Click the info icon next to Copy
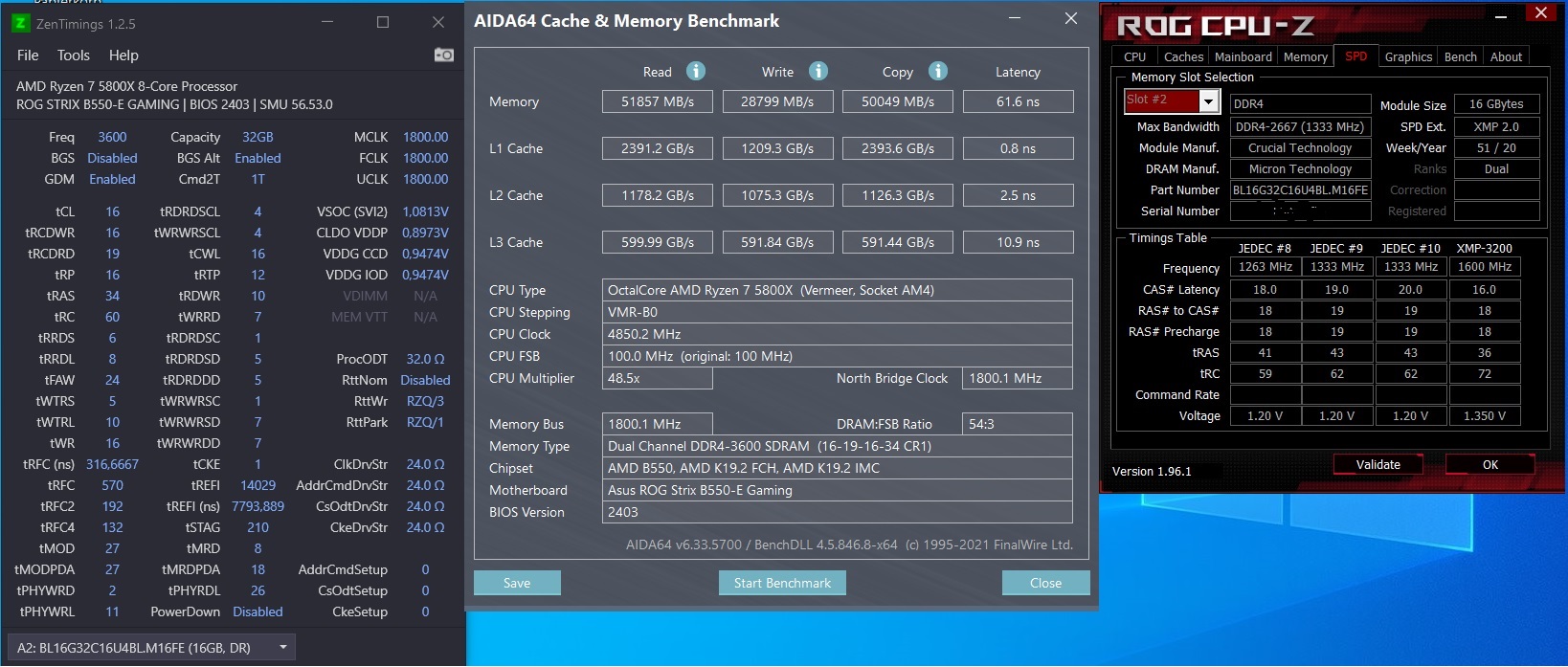1568x667 pixels. pyautogui.click(x=938, y=71)
